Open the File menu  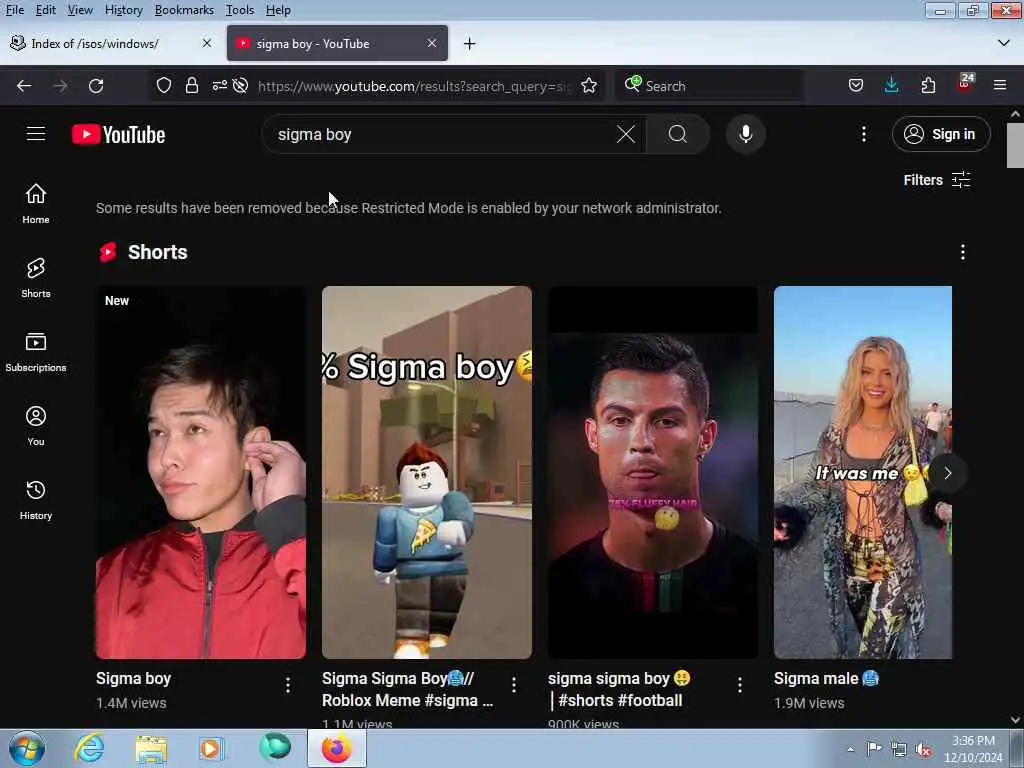point(14,10)
